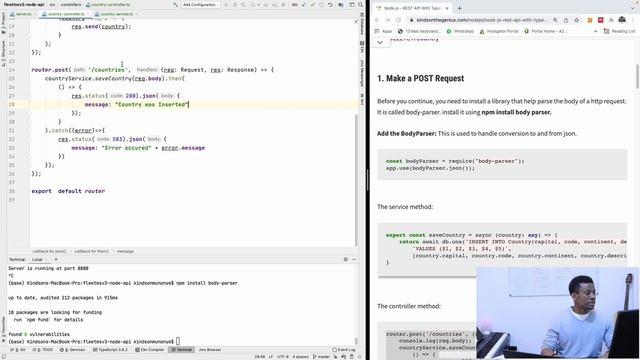This screenshot has width=640, height=360.
Task: Click inside the terminal command prompt
Action: tap(178, 341)
